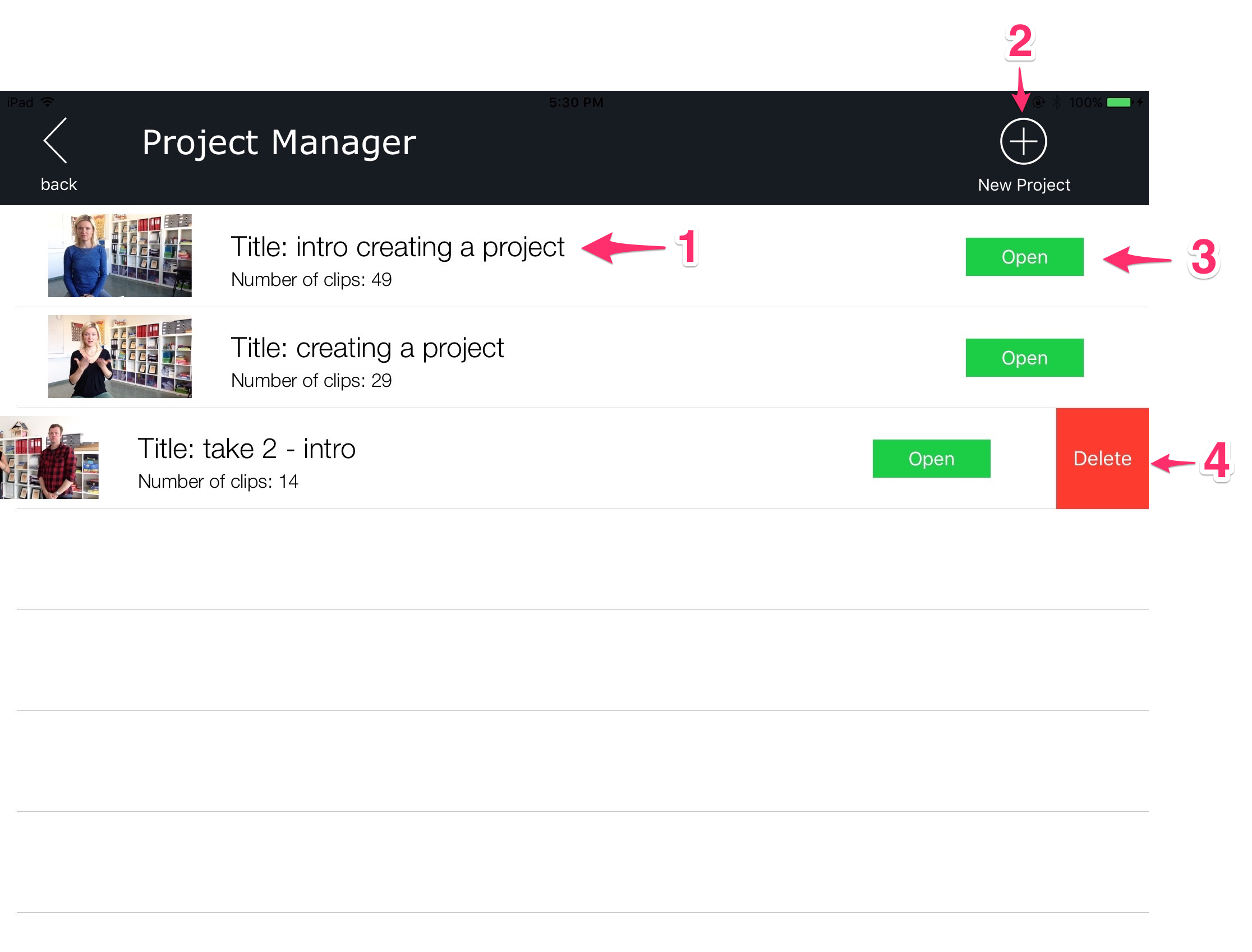Click the "Number of clips: 49" text
Screen dimensions: 1252x952
tap(311, 280)
